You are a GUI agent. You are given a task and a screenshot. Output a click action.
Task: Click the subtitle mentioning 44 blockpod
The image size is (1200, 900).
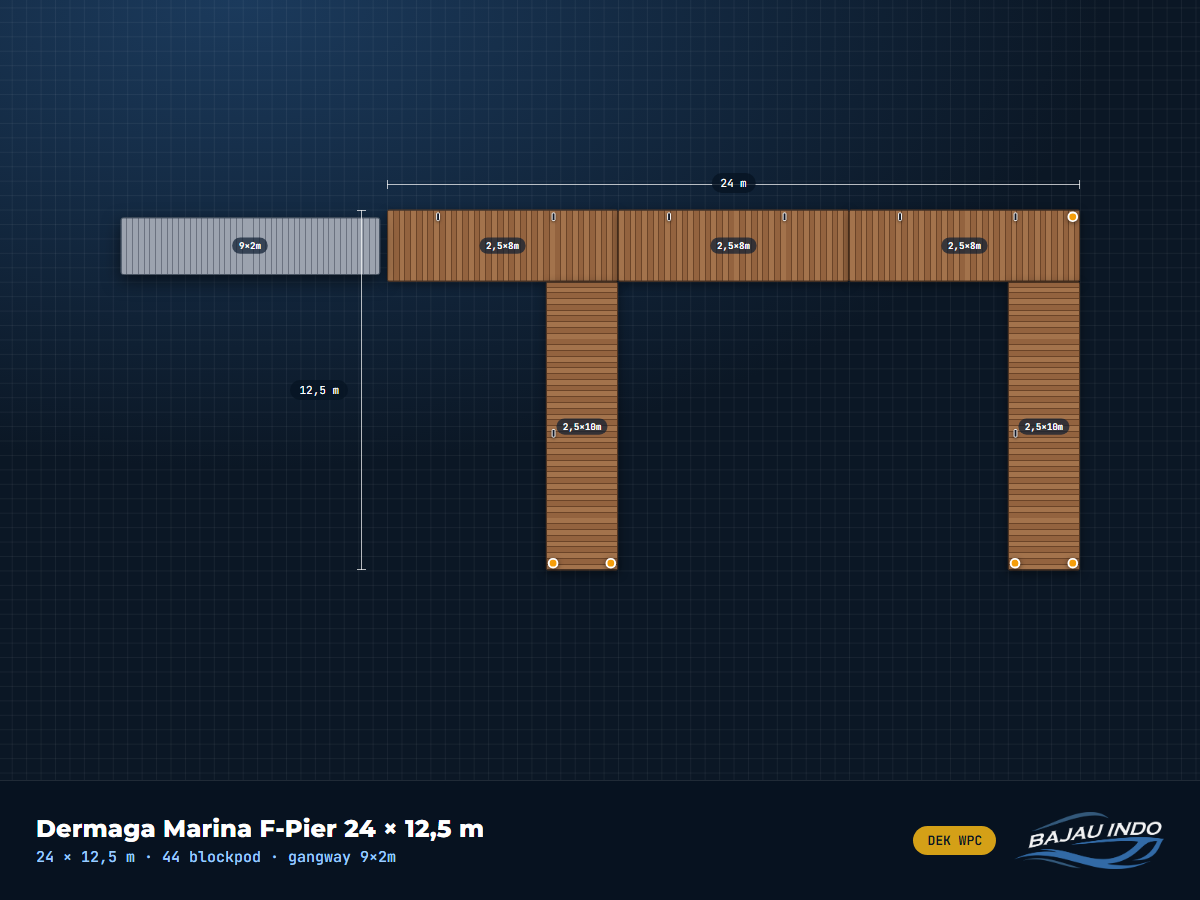click(x=216, y=857)
